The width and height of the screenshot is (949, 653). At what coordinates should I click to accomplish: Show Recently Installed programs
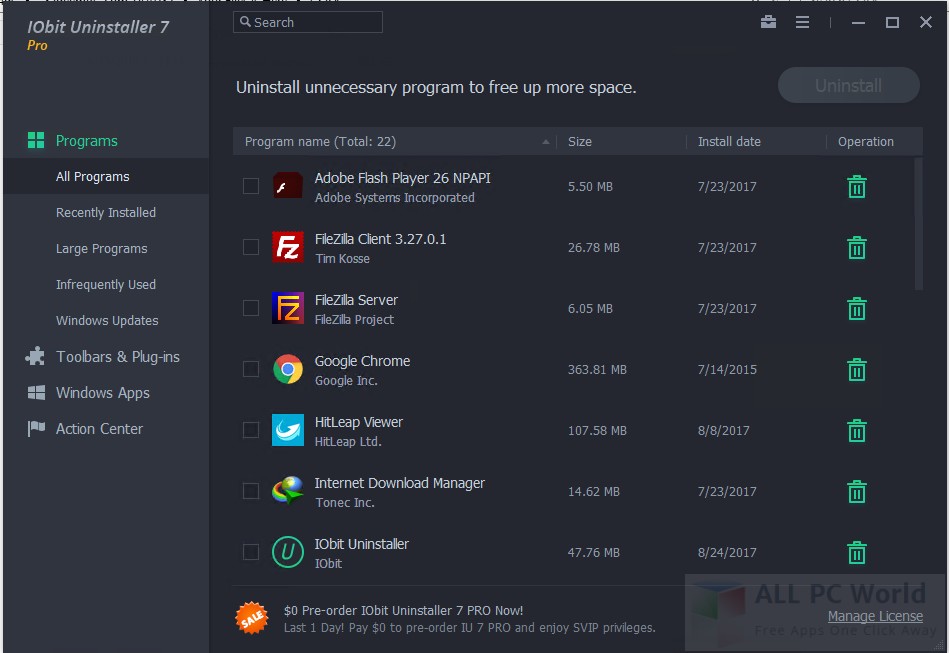[106, 212]
